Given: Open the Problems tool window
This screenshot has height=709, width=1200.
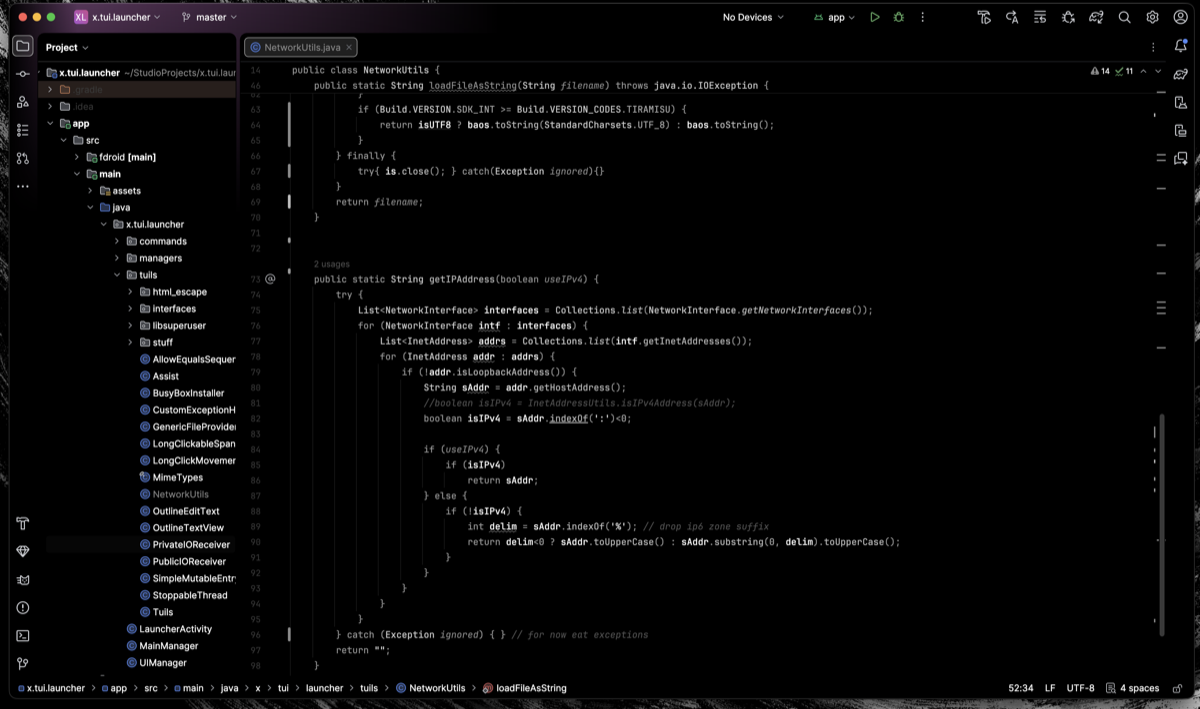Looking at the screenshot, I should [23, 607].
